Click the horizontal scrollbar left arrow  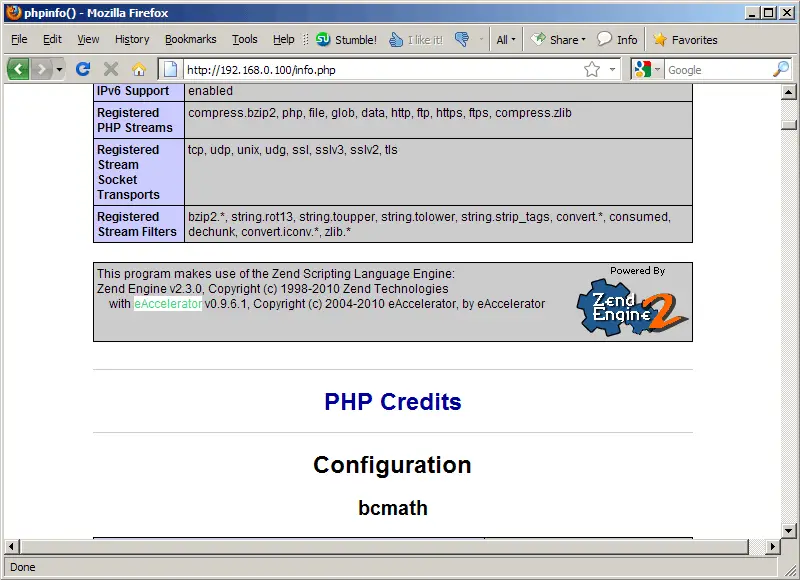pyautogui.click(x=12, y=546)
